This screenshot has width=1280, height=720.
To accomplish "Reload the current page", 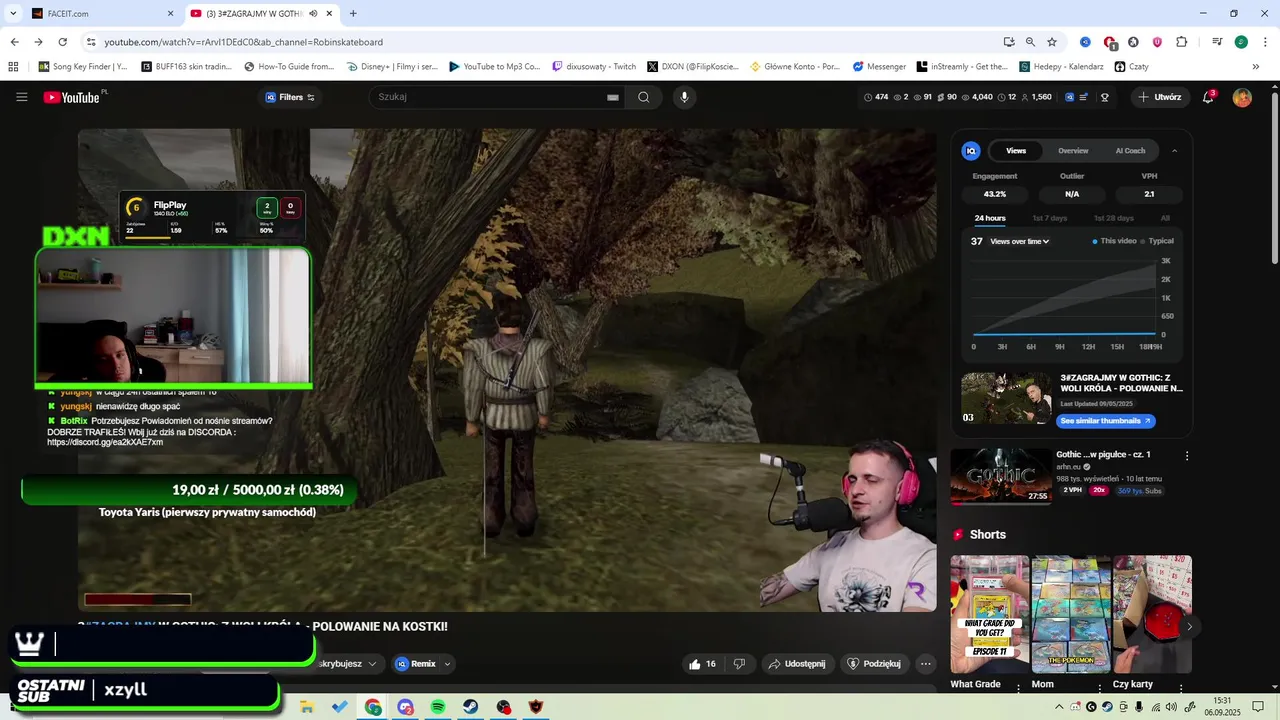I will (x=62, y=42).
